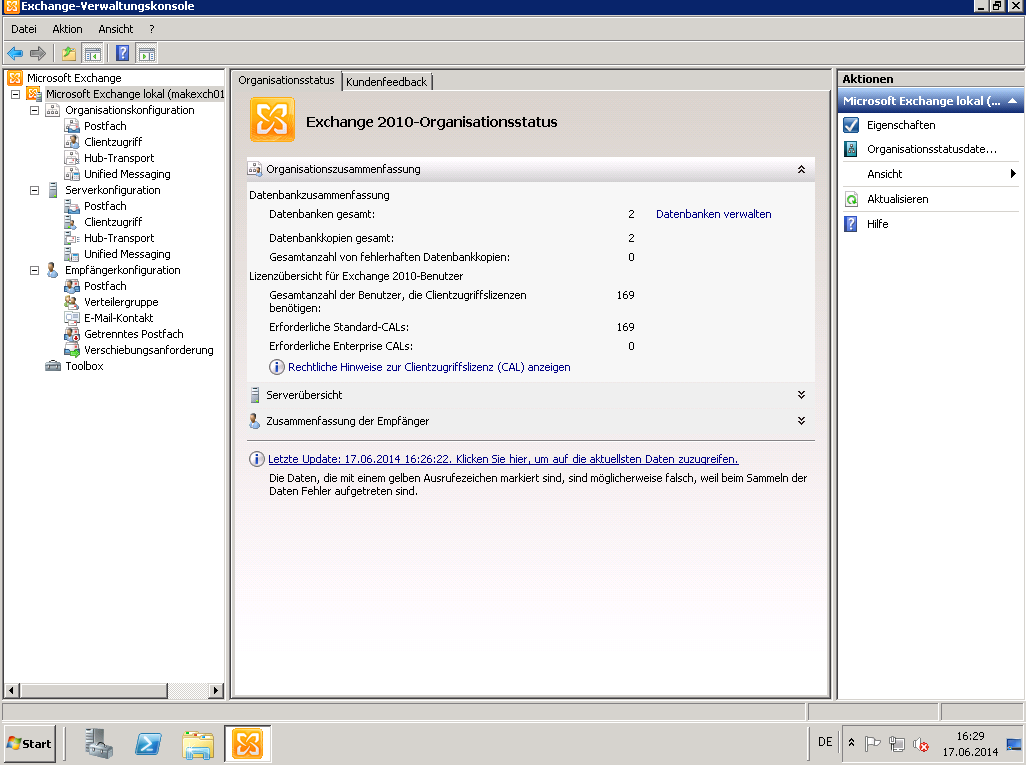The height and width of the screenshot is (765, 1026).
Task: Click the green Aktualisieren refresh icon
Action: (851, 199)
